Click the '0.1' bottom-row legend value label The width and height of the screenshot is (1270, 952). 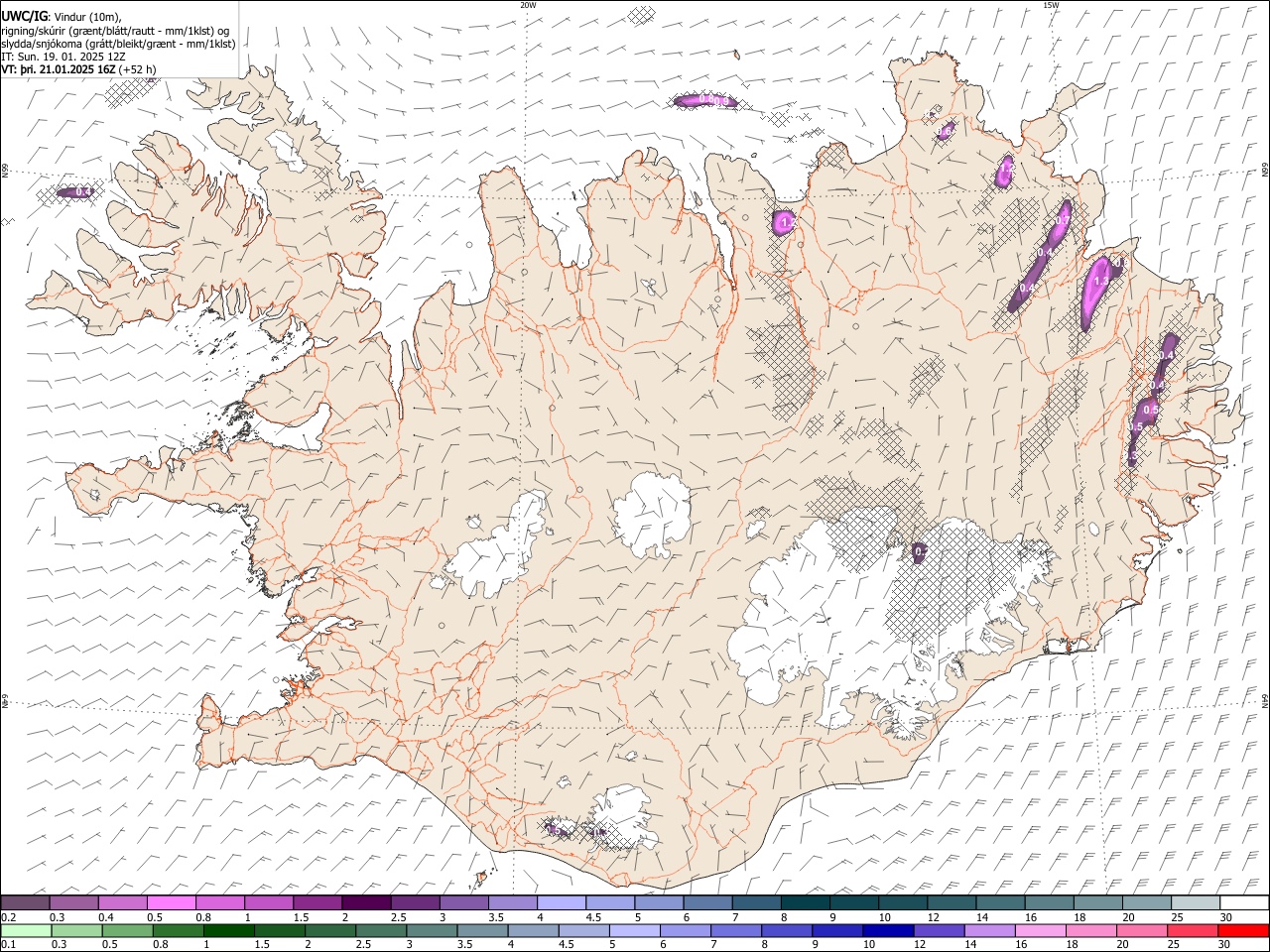point(8,944)
